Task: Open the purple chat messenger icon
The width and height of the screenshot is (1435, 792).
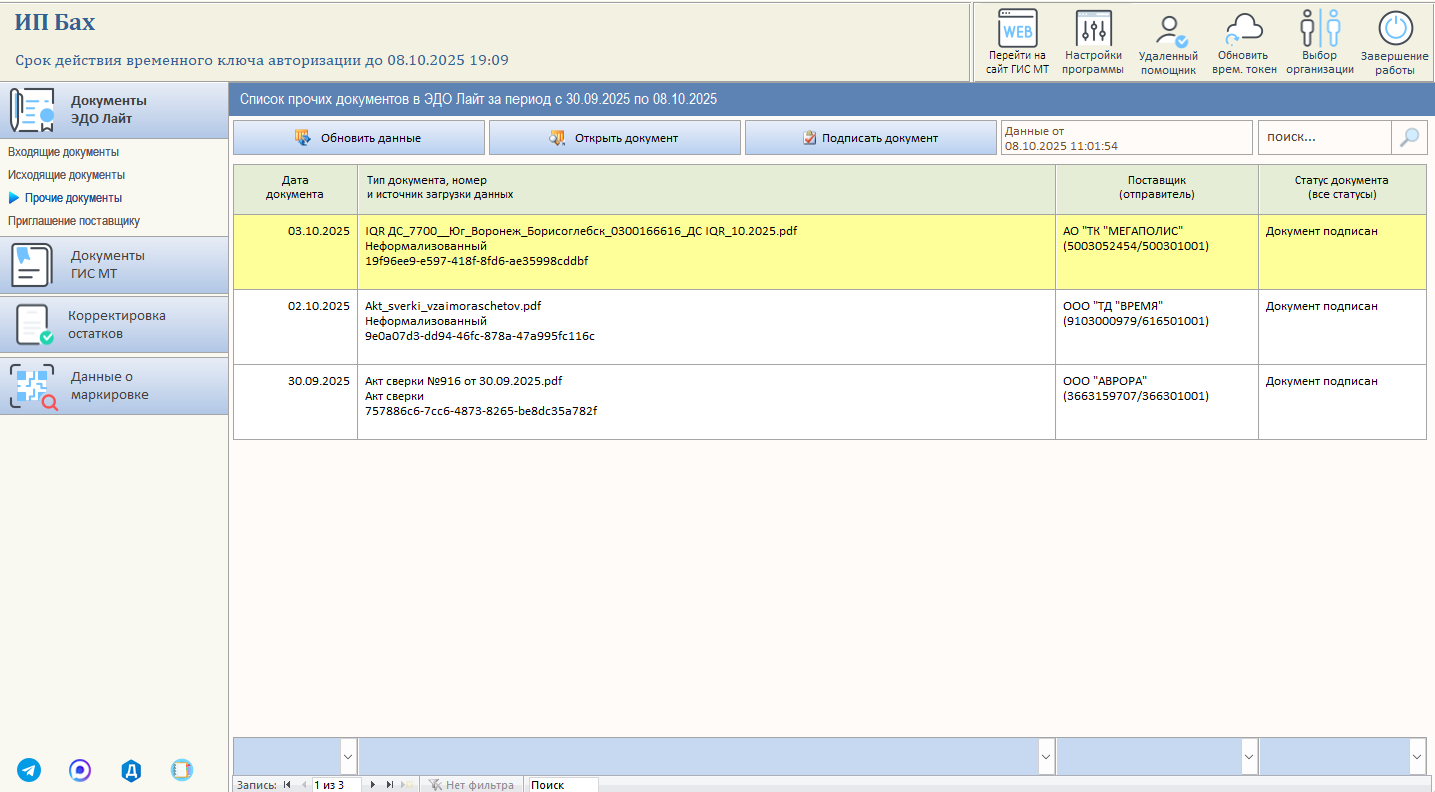Action: pos(80,770)
